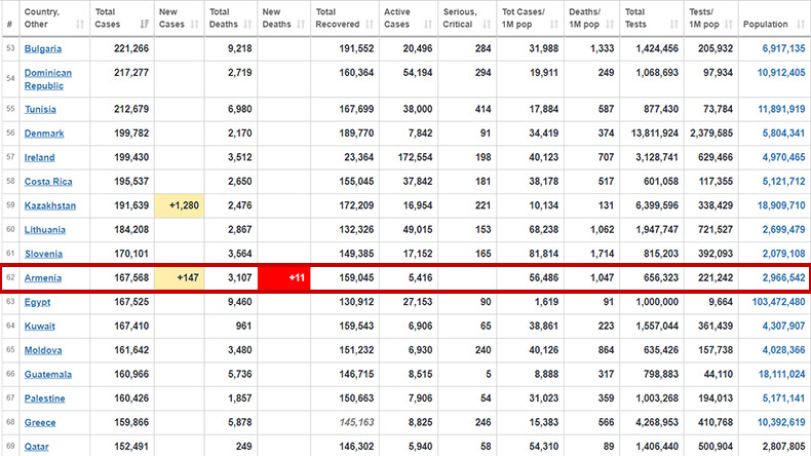This screenshot has height=456, width=811.
Task: Sort by Country, Other column icon
Action: (x=80, y=24)
